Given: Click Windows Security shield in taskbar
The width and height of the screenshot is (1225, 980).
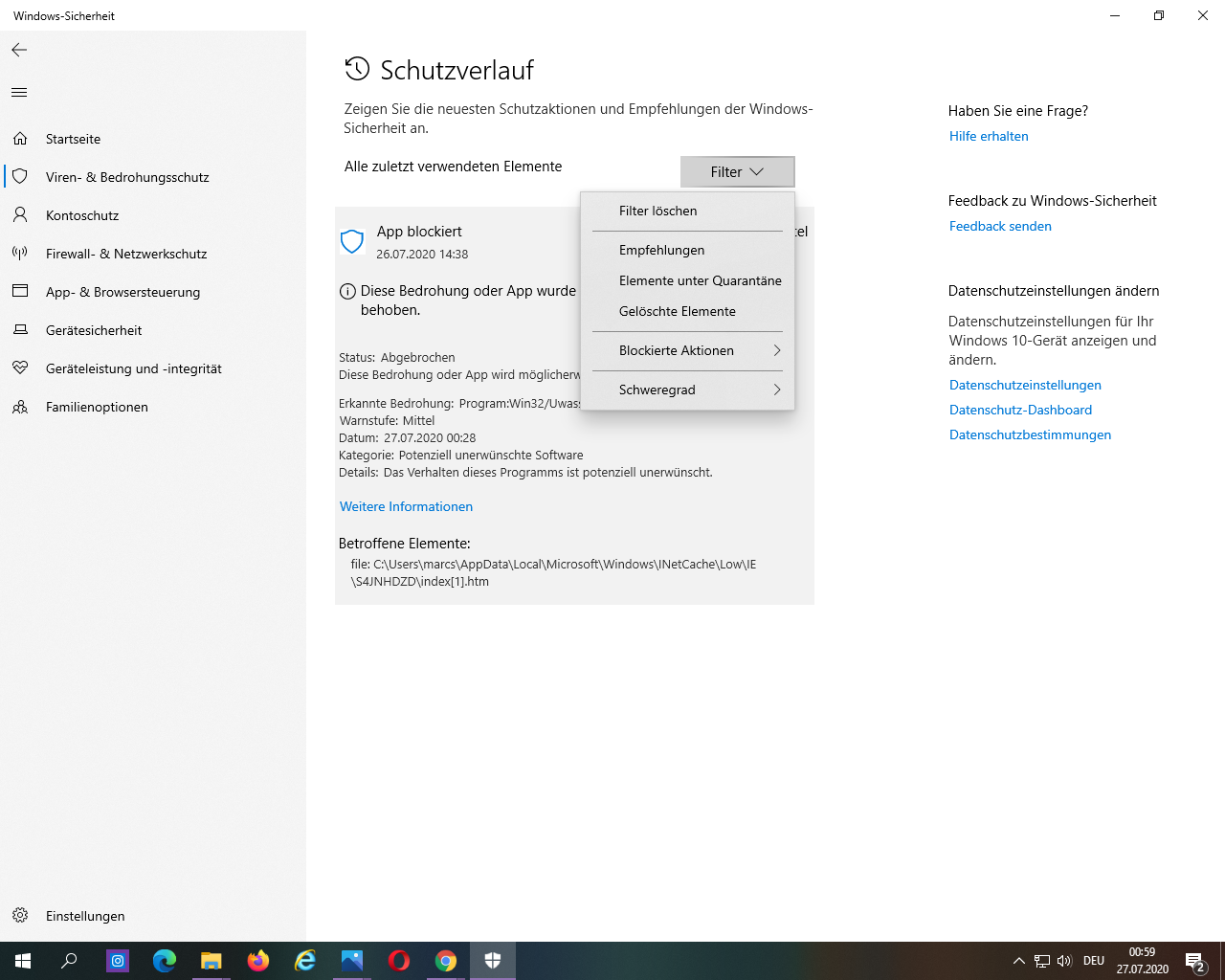Looking at the screenshot, I should tap(493, 961).
